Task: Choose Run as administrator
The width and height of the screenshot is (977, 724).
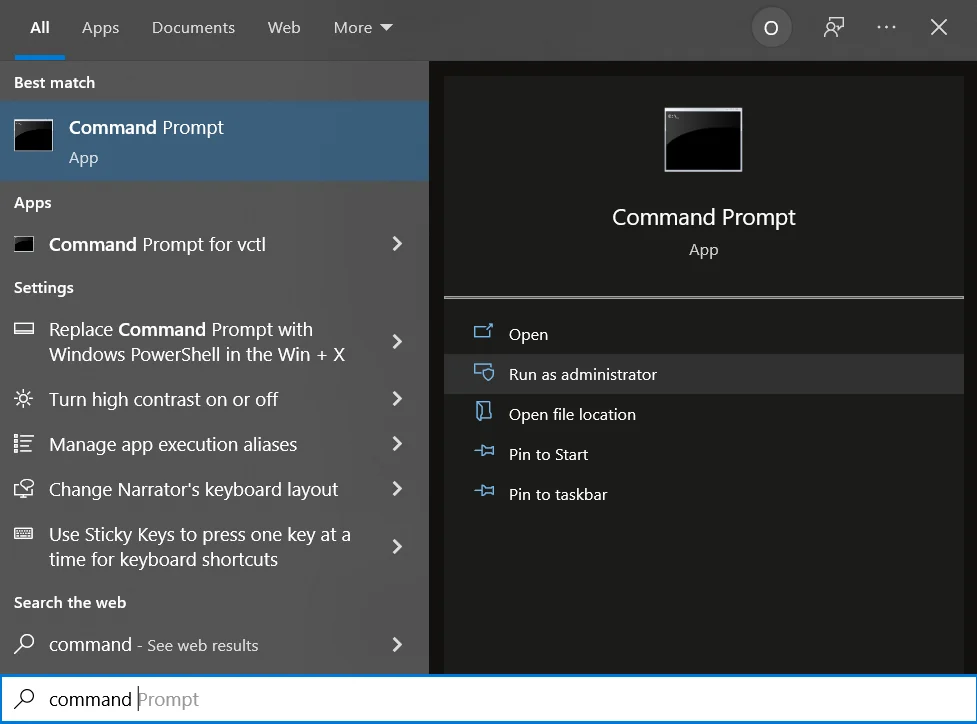Action: point(703,374)
